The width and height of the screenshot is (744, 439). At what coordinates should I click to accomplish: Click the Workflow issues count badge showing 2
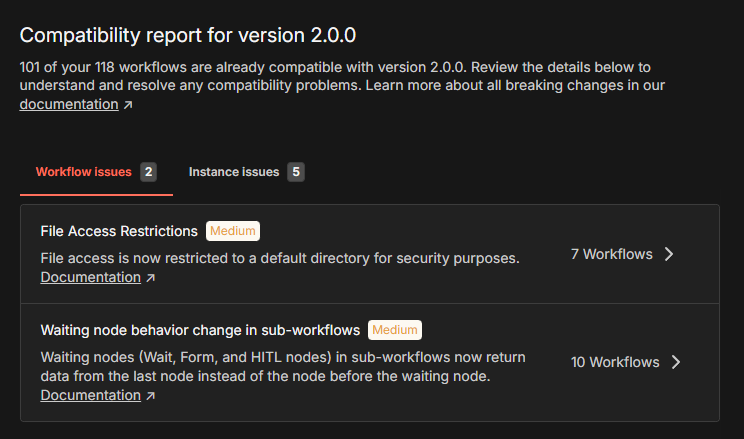tap(148, 172)
